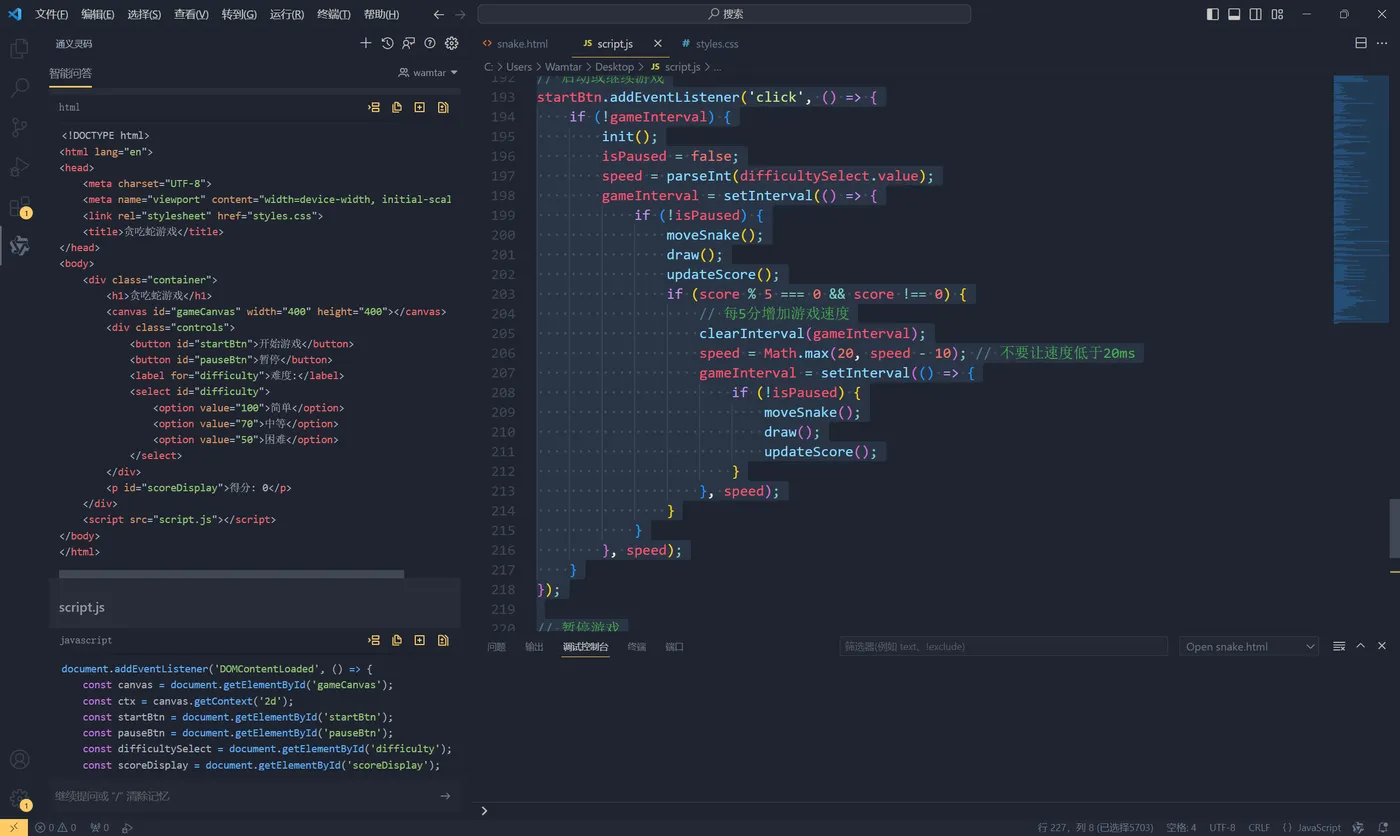Close the bottom panel
The image size is (1400, 836).
pos(1382,646)
